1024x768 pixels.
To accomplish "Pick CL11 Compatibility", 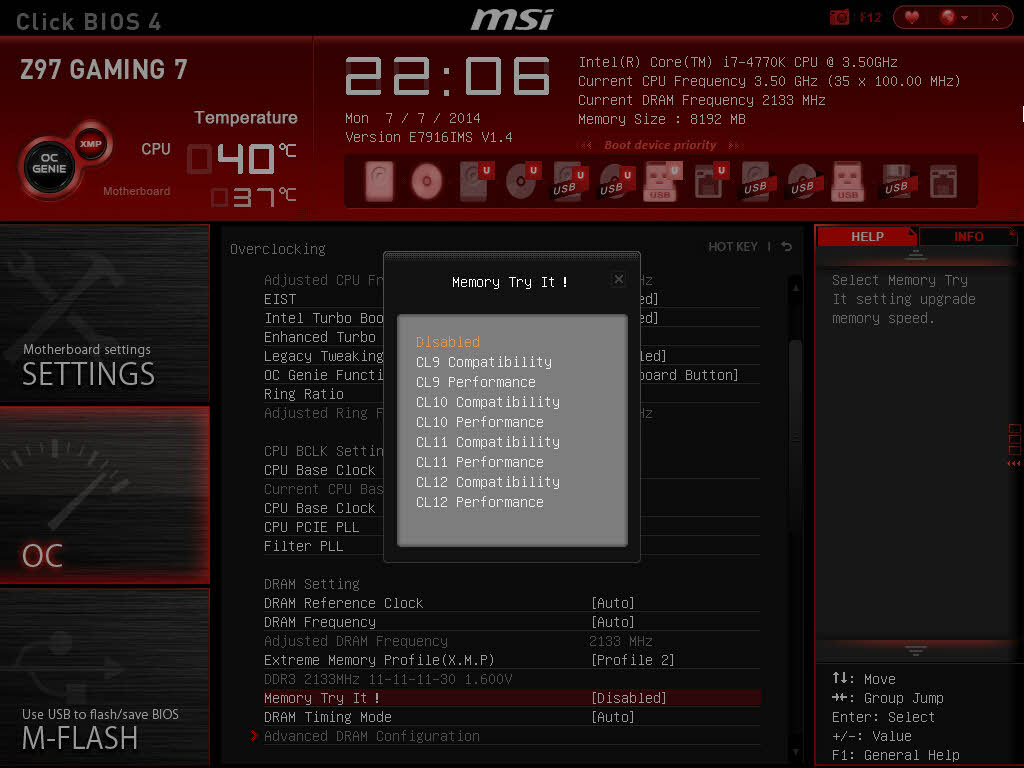I will coord(488,442).
